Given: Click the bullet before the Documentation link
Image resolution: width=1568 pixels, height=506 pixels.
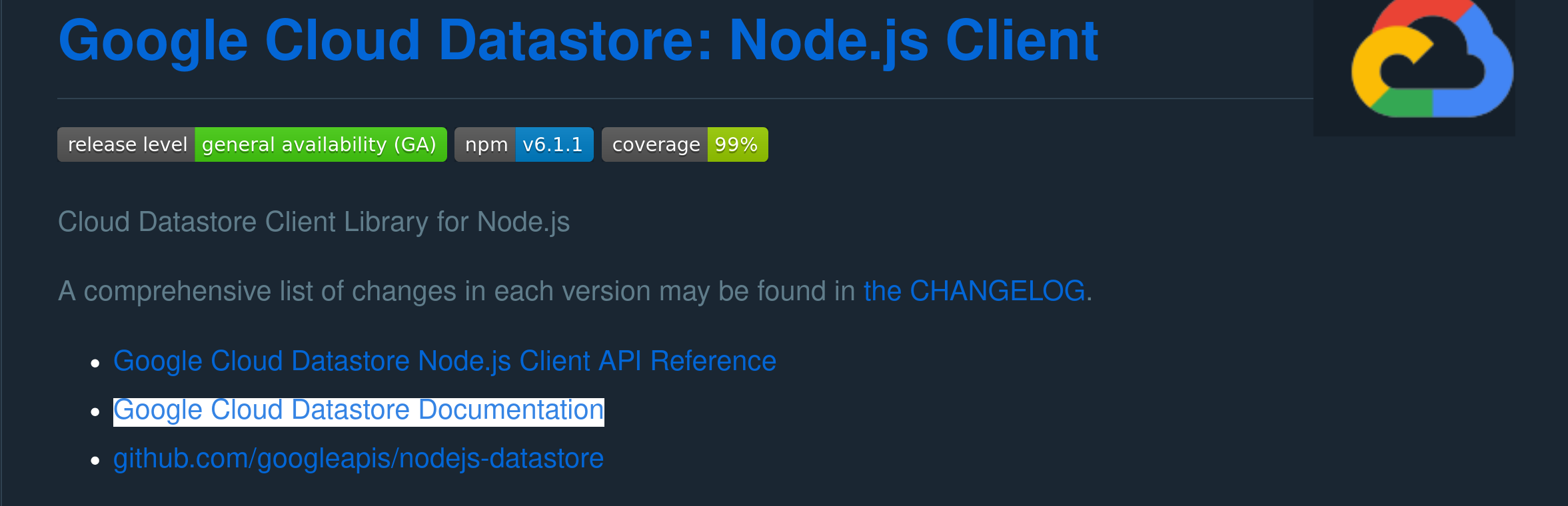Looking at the screenshot, I should 95,412.
